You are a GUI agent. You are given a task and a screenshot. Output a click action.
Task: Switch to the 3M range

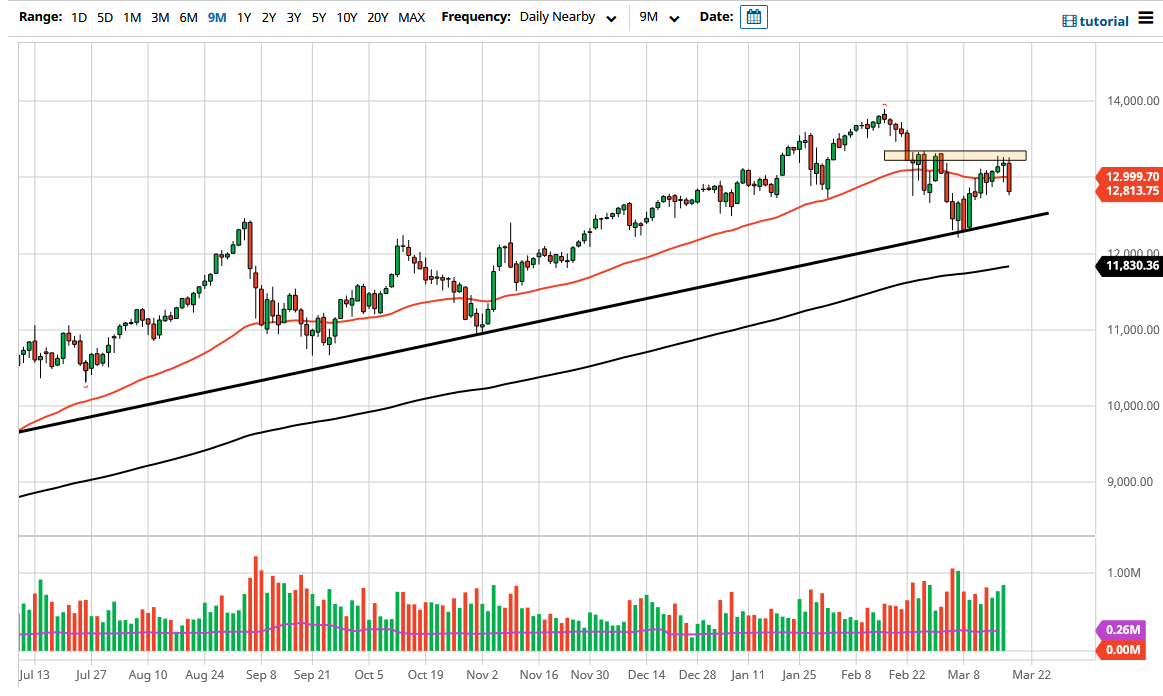pos(159,17)
